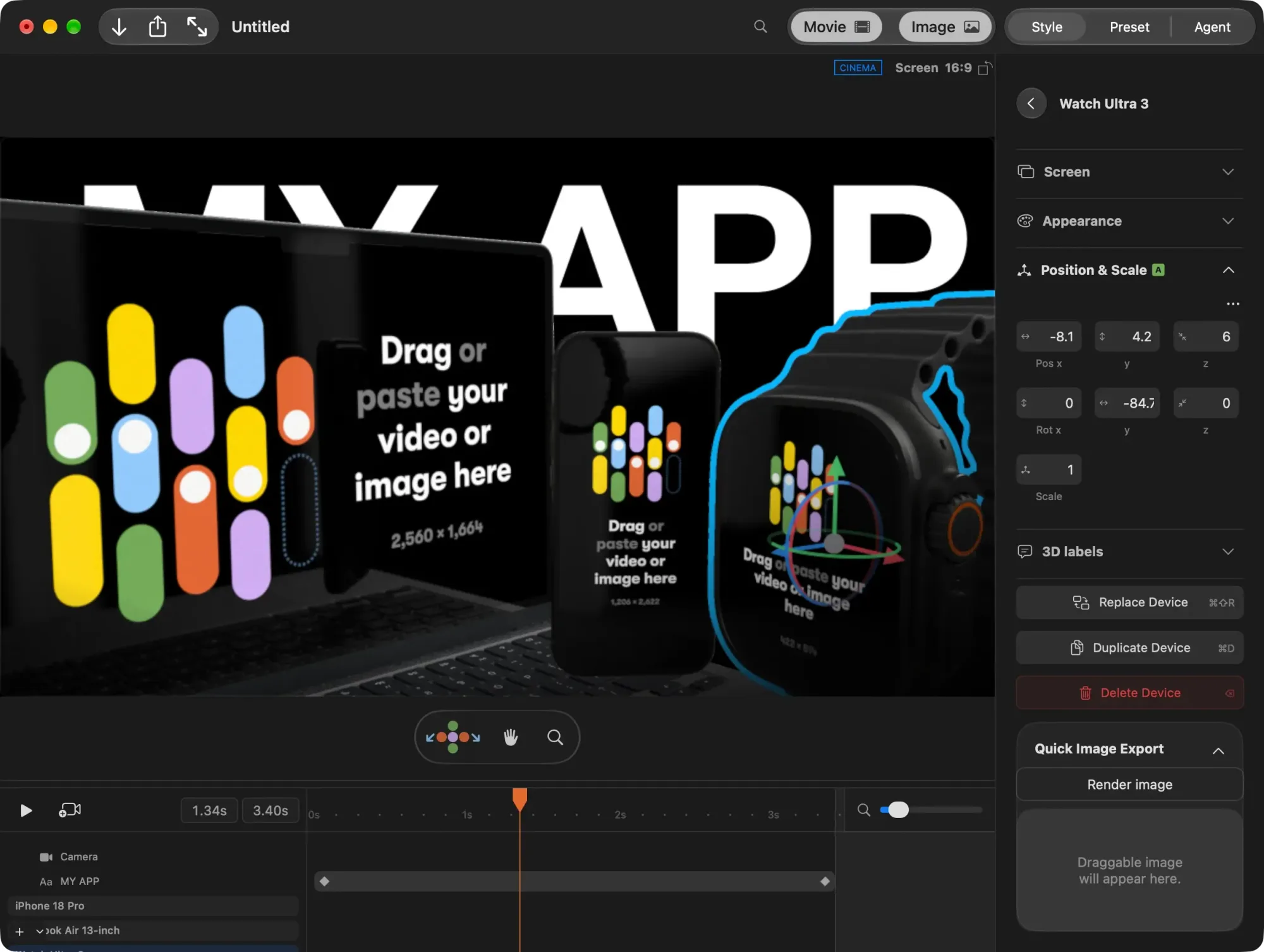Click the fullscreen expand arrows icon
Viewport: 1264px width, 952px height.
click(197, 27)
